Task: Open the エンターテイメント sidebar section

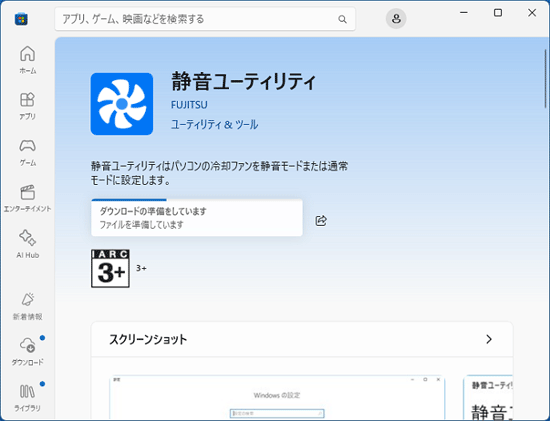Action: point(27,198)
